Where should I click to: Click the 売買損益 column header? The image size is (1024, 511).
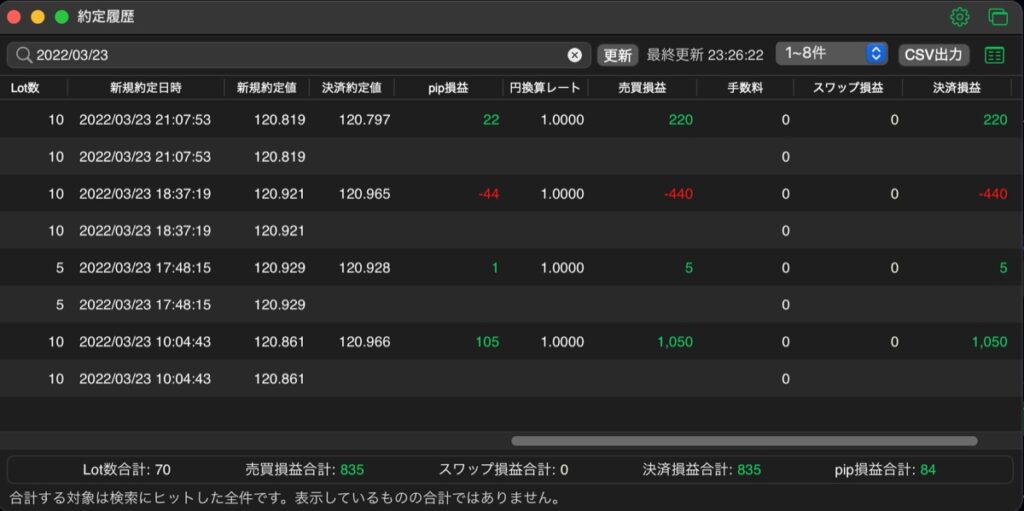click(x=642, y=88)
